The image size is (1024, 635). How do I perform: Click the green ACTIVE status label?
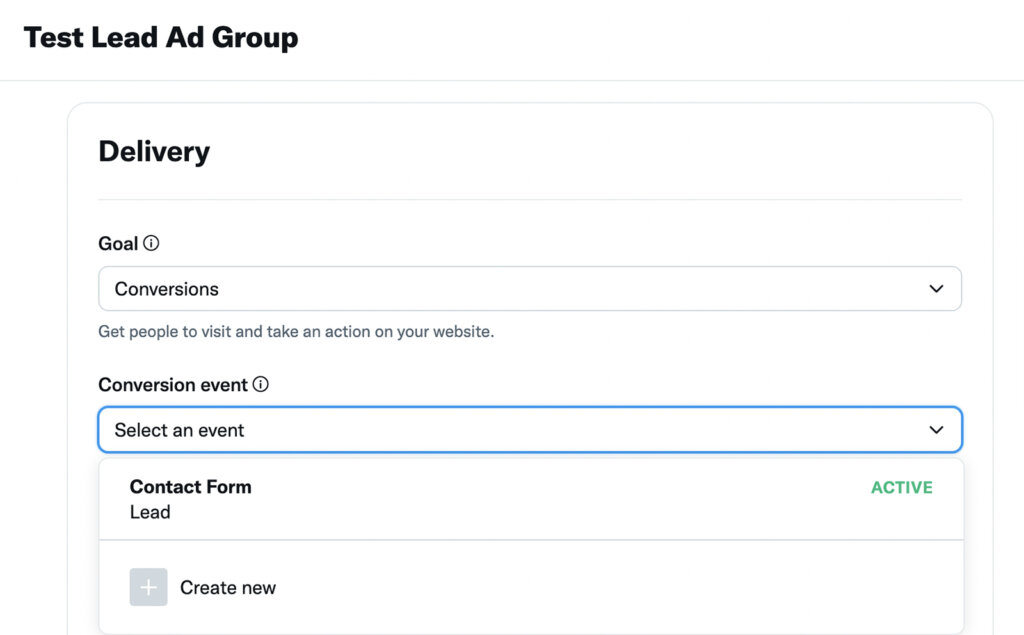point(901,487)
